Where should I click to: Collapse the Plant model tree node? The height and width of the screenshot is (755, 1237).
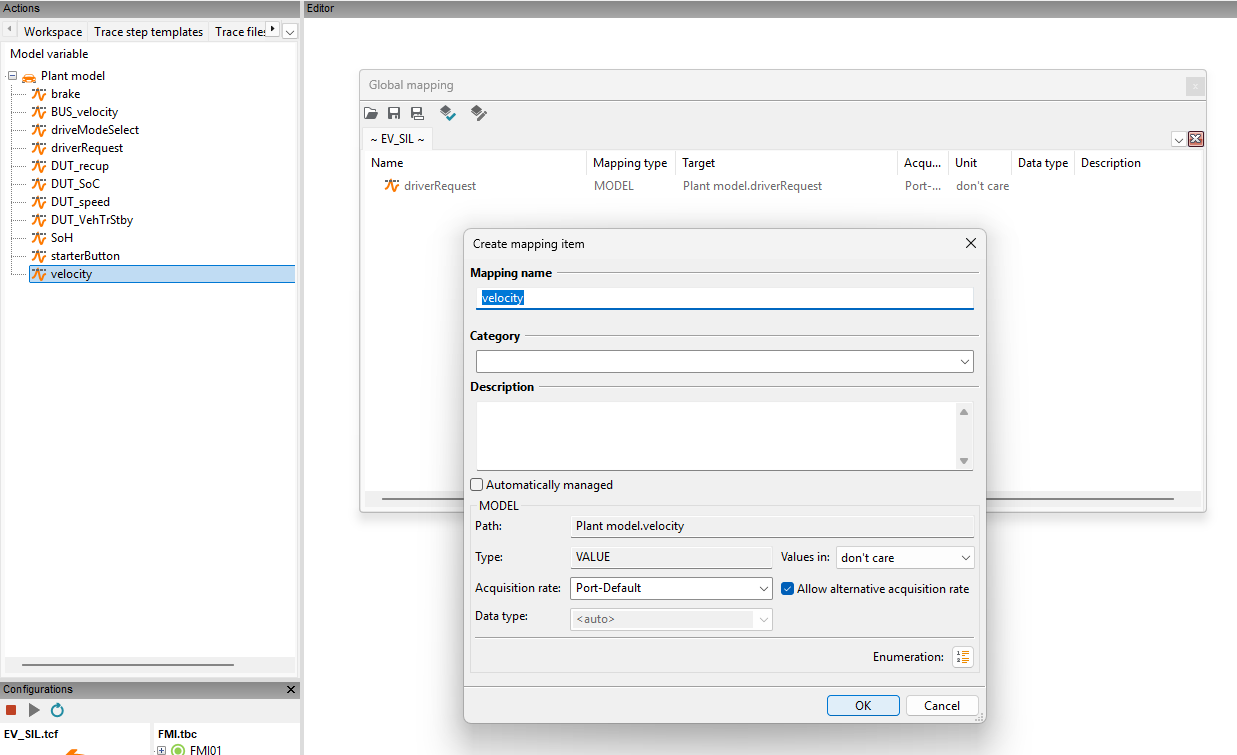coord(12,76)
